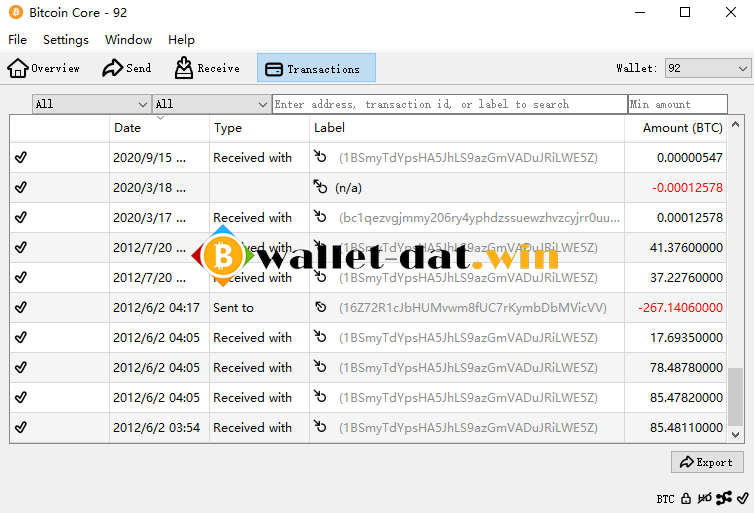Click confirmed checkmark for 37.22760000 transaction

pyautogui.click(x=21, y=277)
